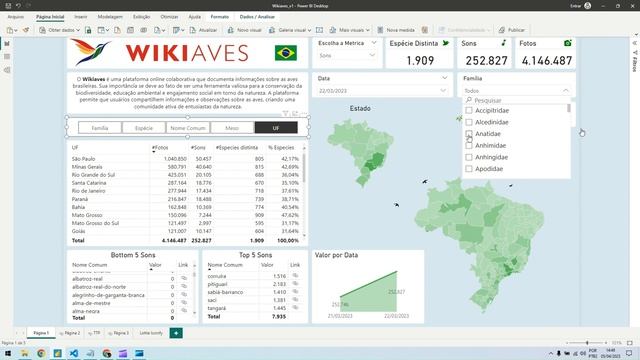
Task: Select the UF slicer button
Action: click(276, 128)
